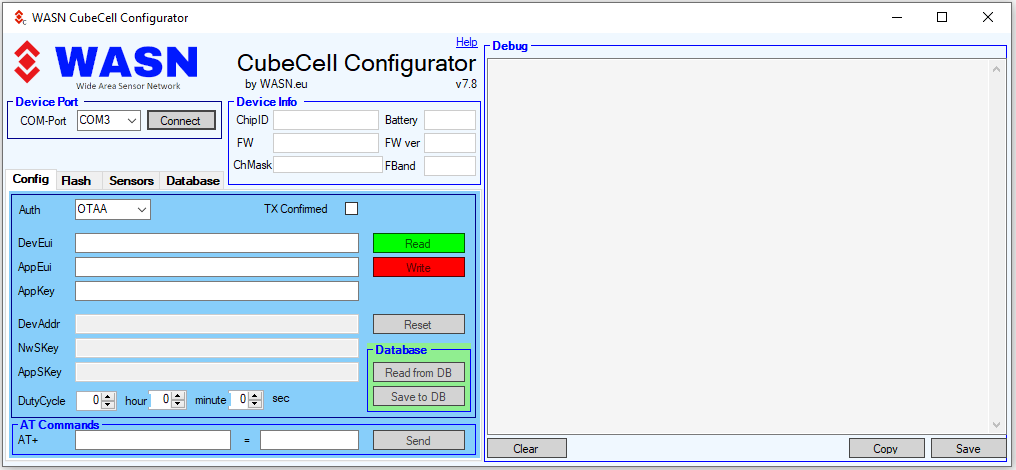Click the NwSKey field

click(x=216, y=348)
